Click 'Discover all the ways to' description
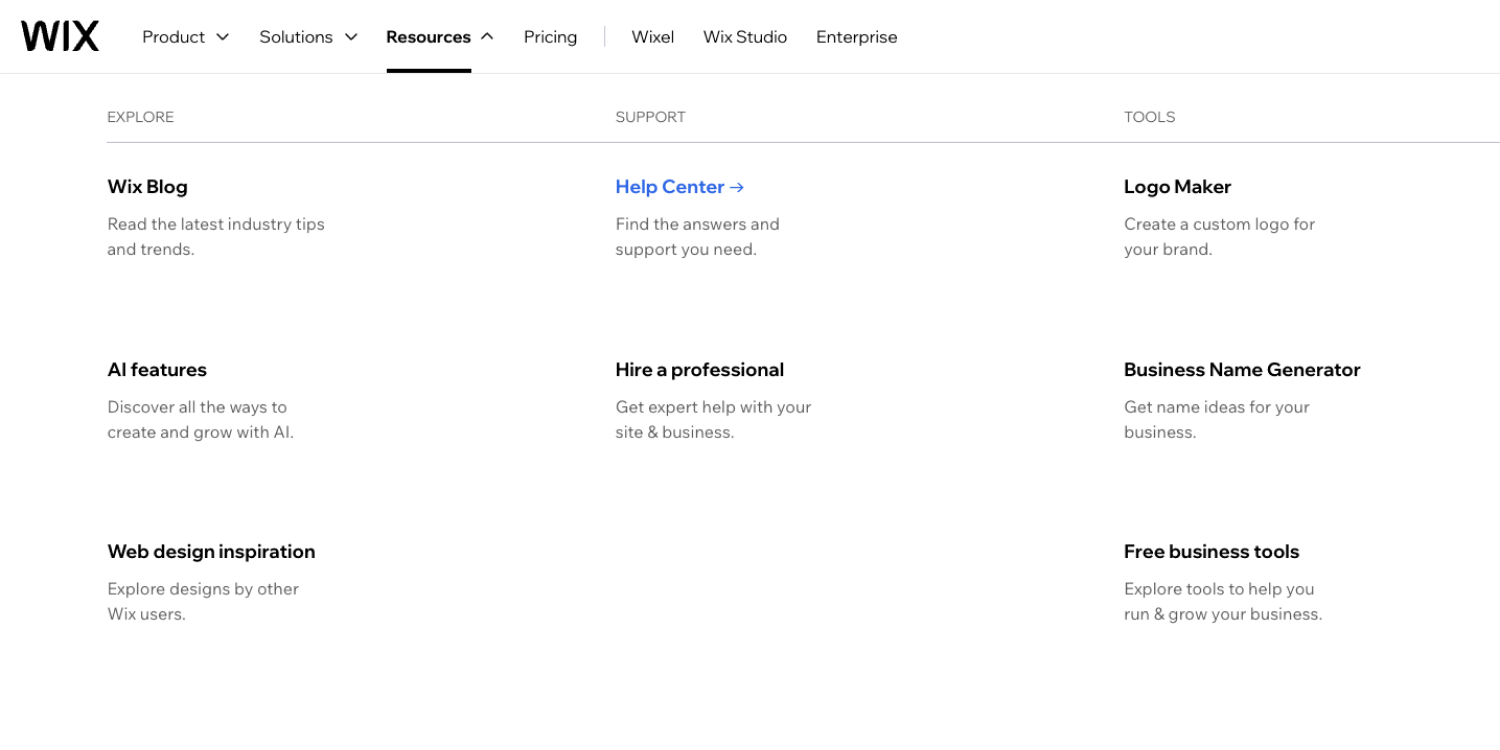The image size is (1500, 750). [x=197, y=407]
